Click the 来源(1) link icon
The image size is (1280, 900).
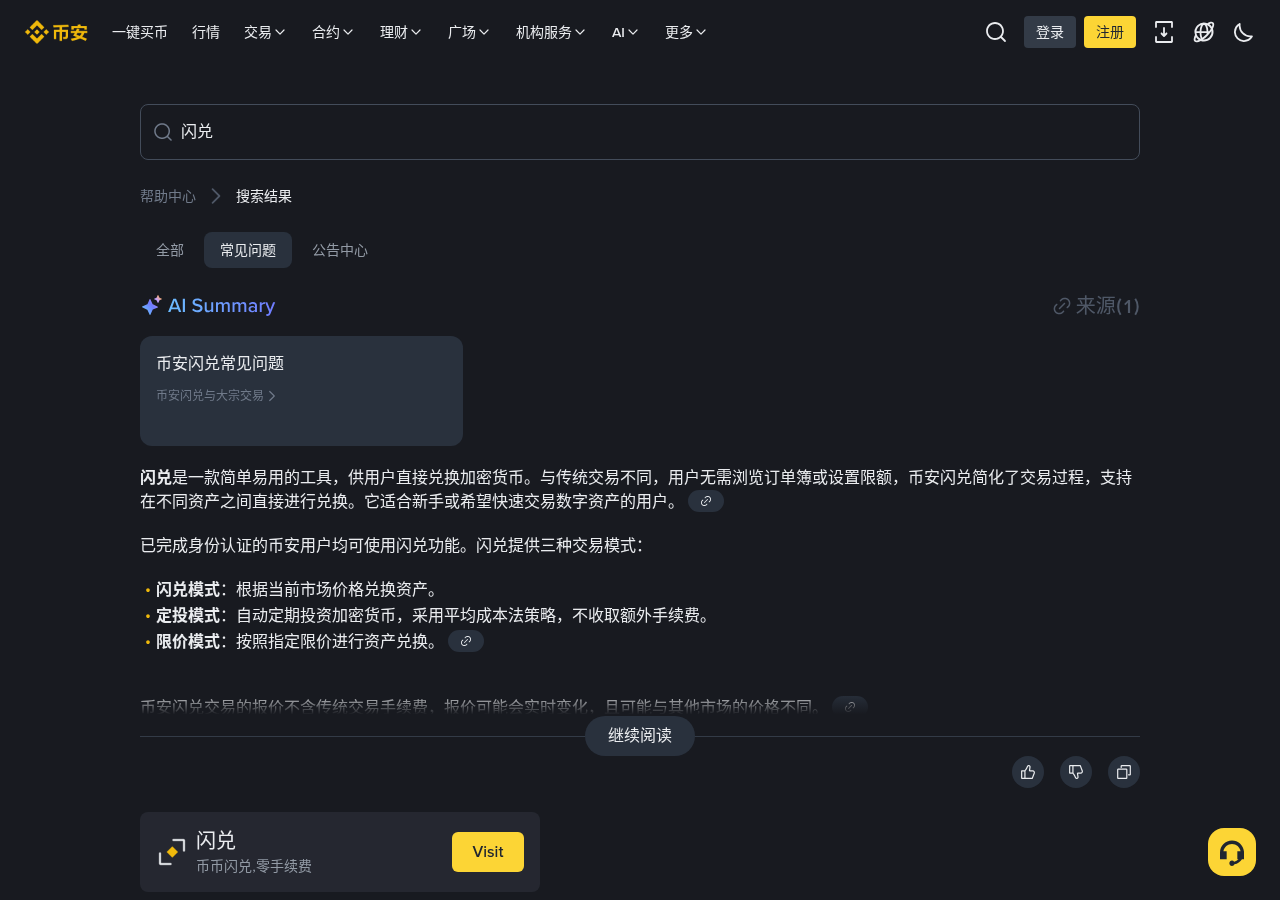(x=1062, y=306)
